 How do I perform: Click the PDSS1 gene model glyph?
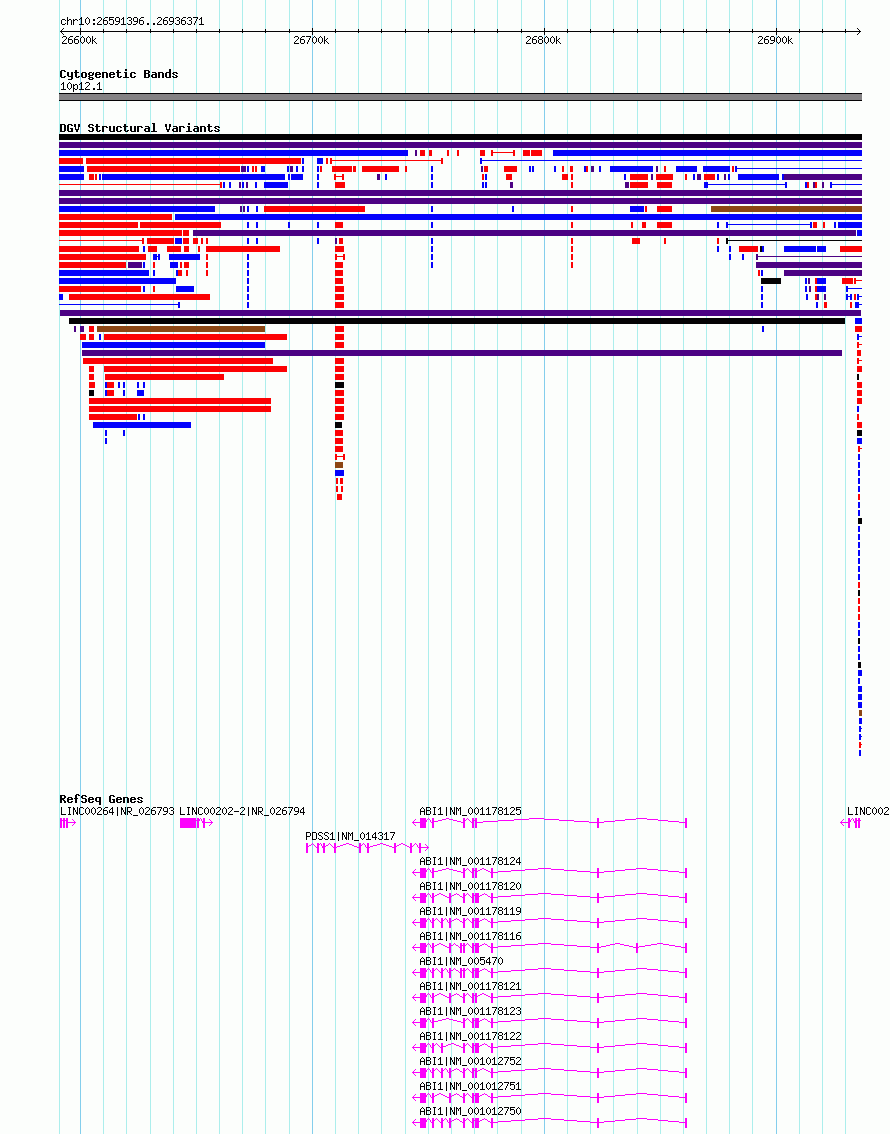coord(367,848)
